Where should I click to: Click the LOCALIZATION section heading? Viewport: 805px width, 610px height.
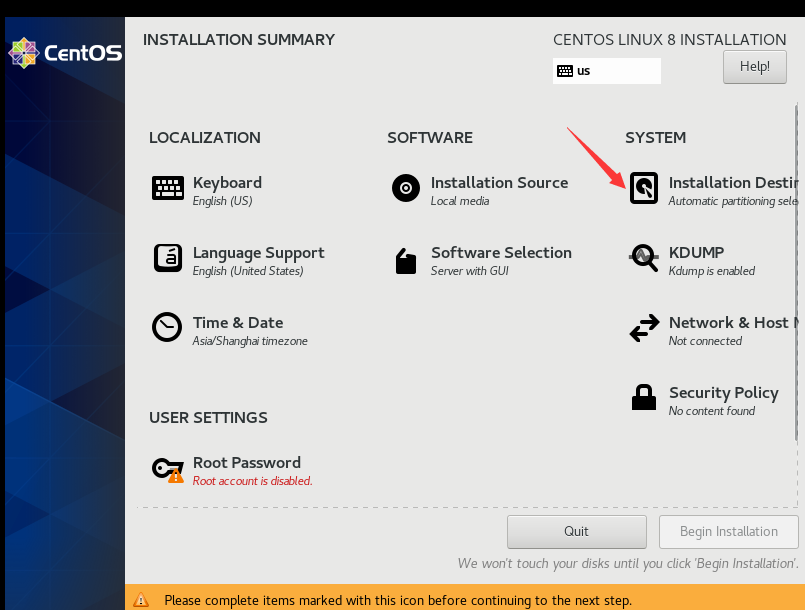[205, 138]
